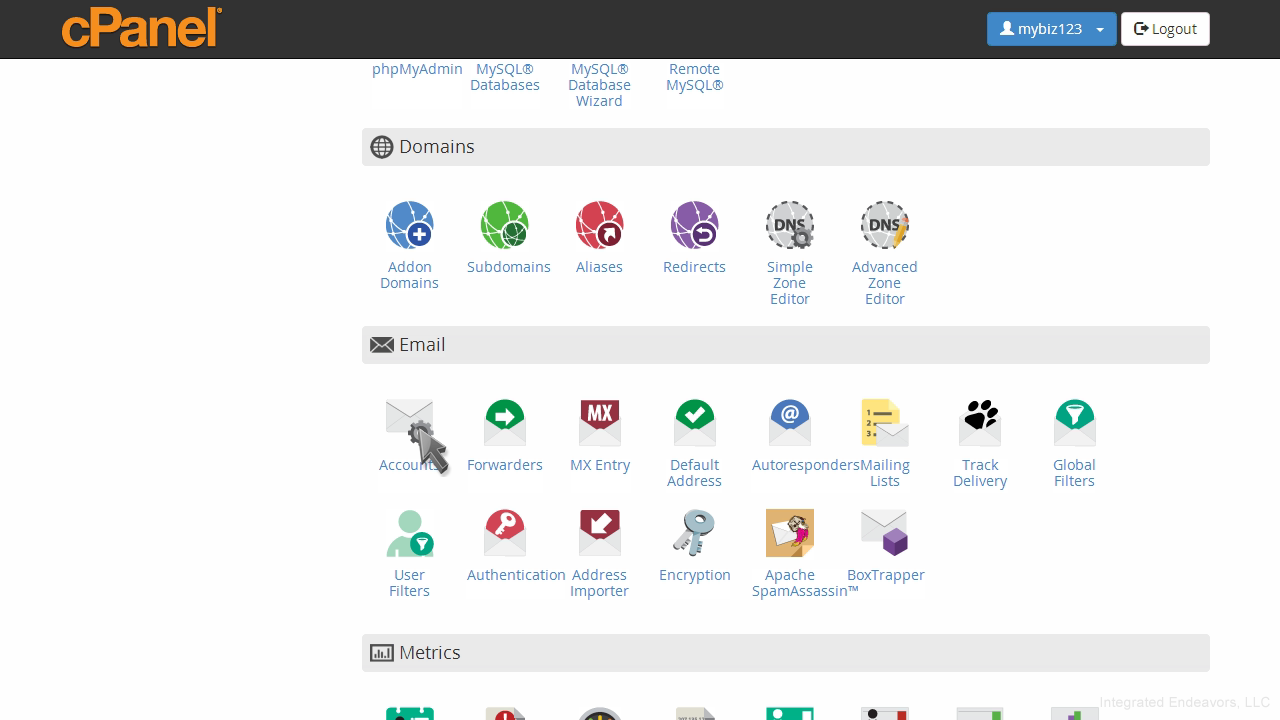
Task: Open the Advanced Zone Editor icon
Action: point(884,225)
